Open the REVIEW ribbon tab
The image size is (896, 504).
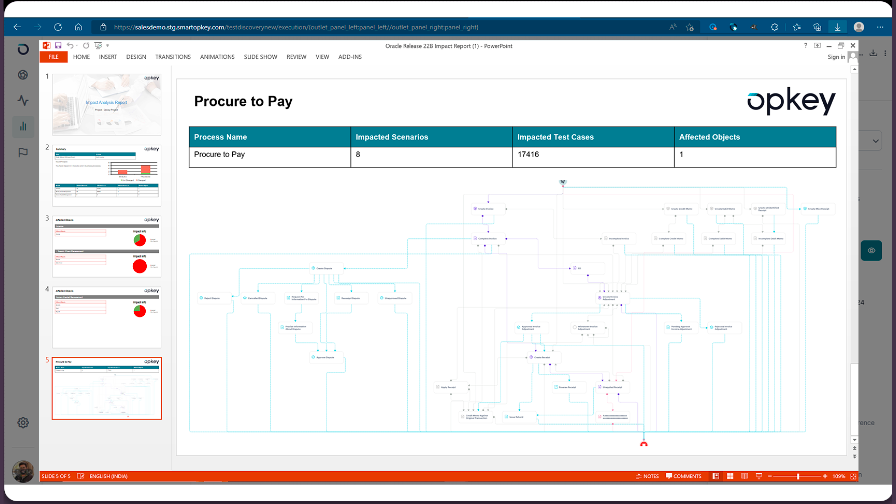point(297,57)
